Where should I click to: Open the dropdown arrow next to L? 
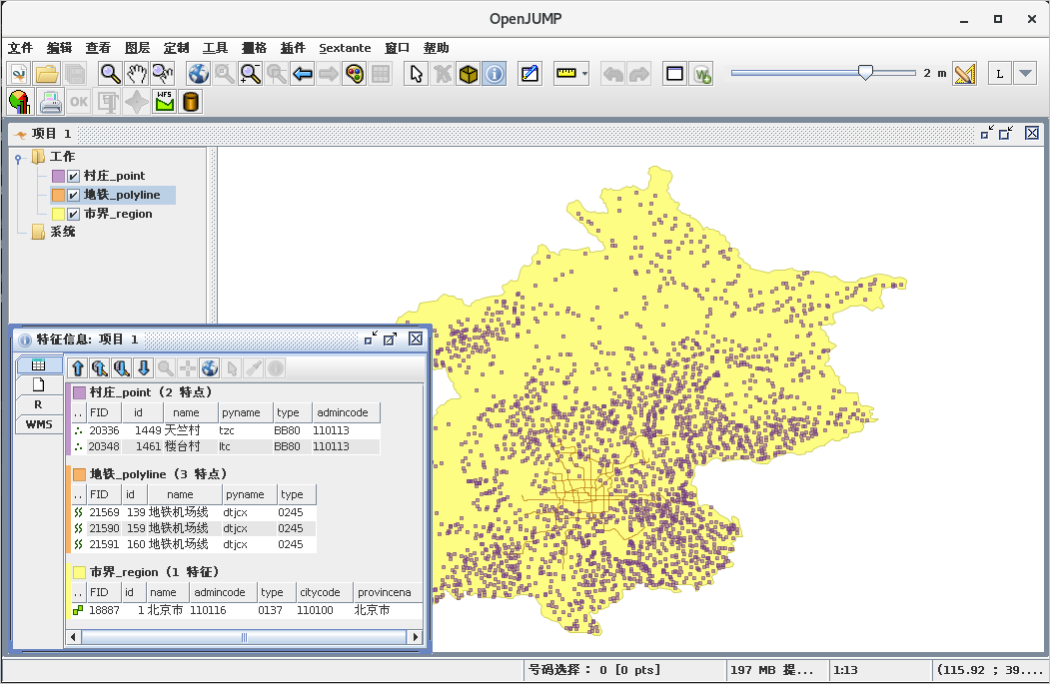(x=1025, y=74)
